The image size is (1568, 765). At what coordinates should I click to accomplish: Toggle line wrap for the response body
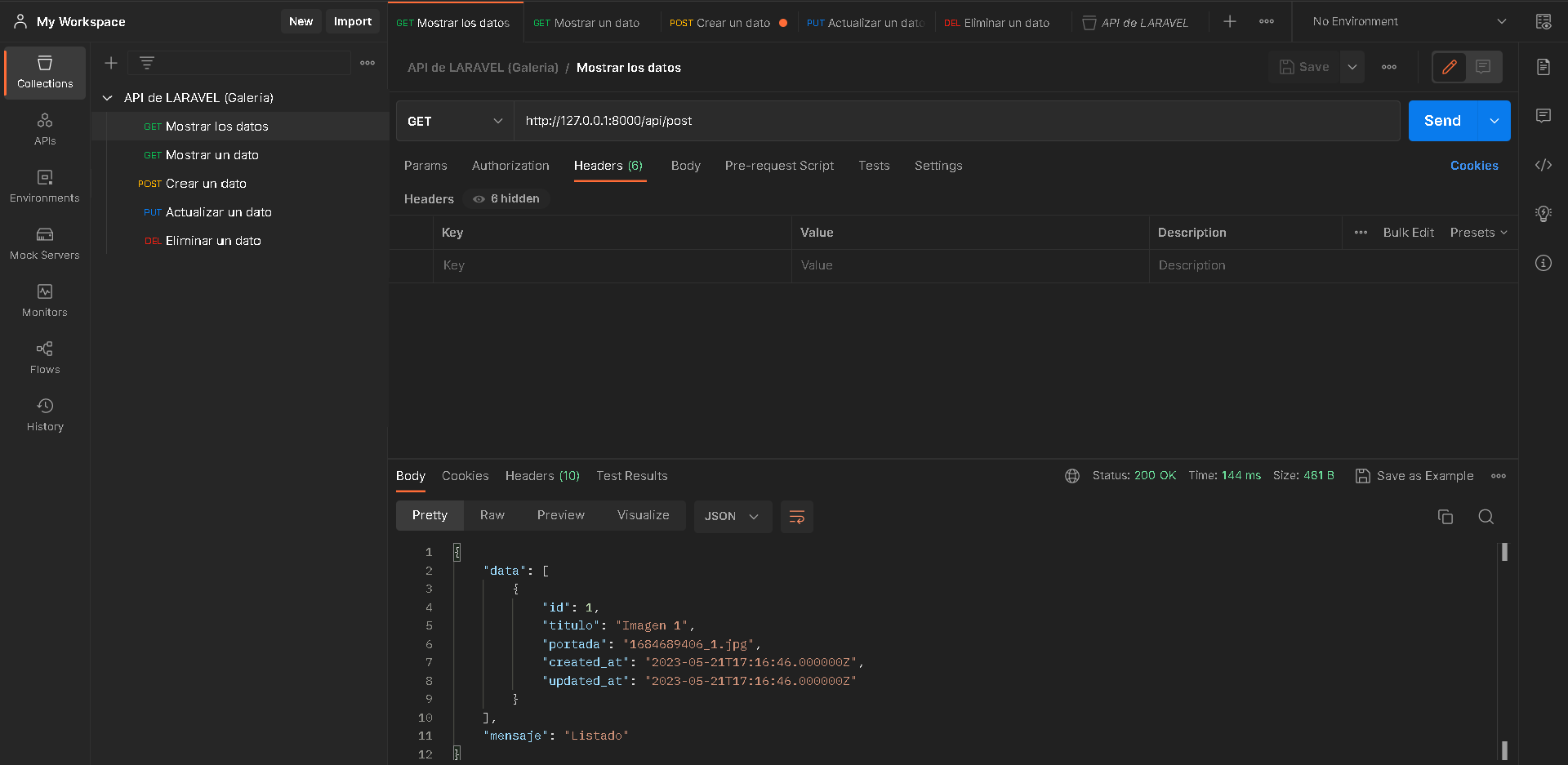pyautogui.click(x=797, y=517)
